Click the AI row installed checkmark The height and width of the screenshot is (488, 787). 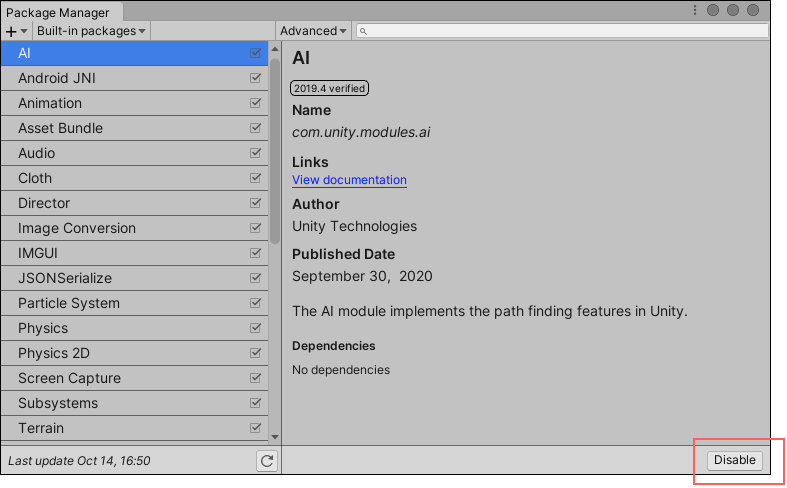pyautogui.click(x=255, y=53)
